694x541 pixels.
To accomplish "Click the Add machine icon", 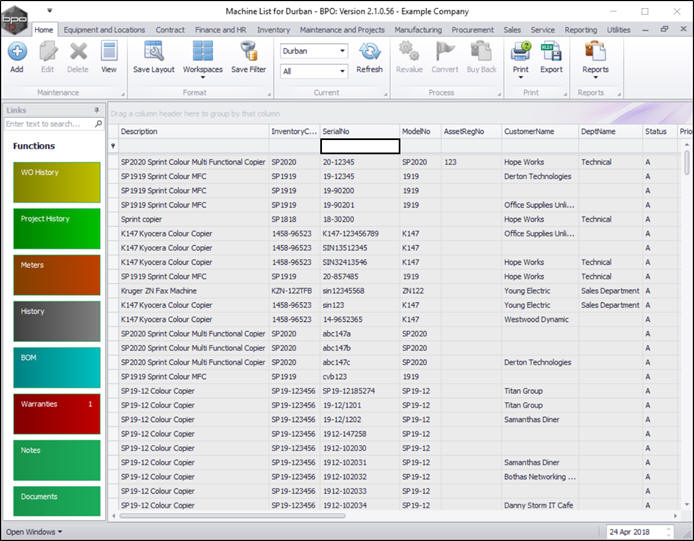I will [17, 56].
